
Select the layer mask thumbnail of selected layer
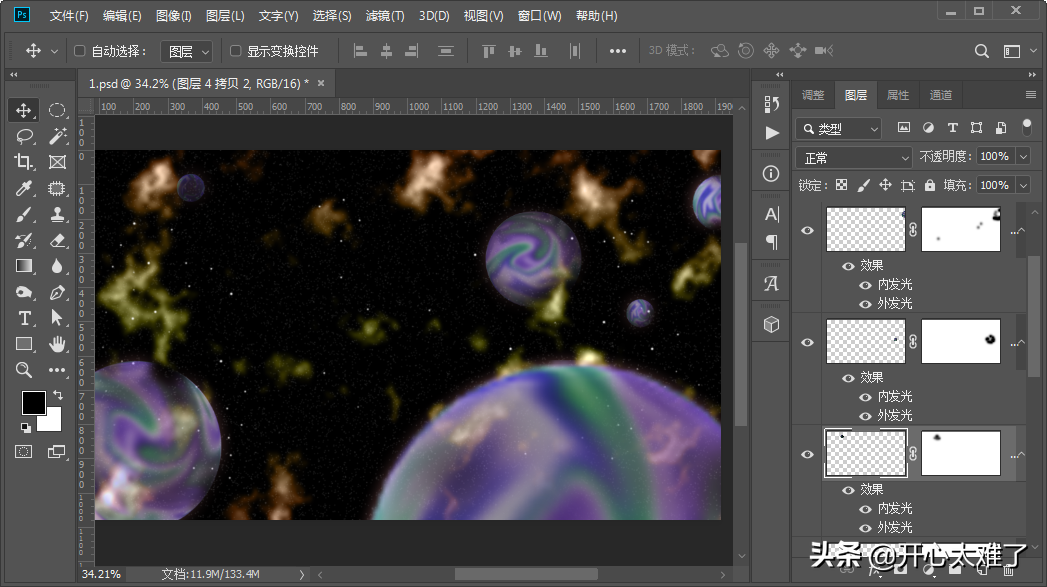(960, 453)
